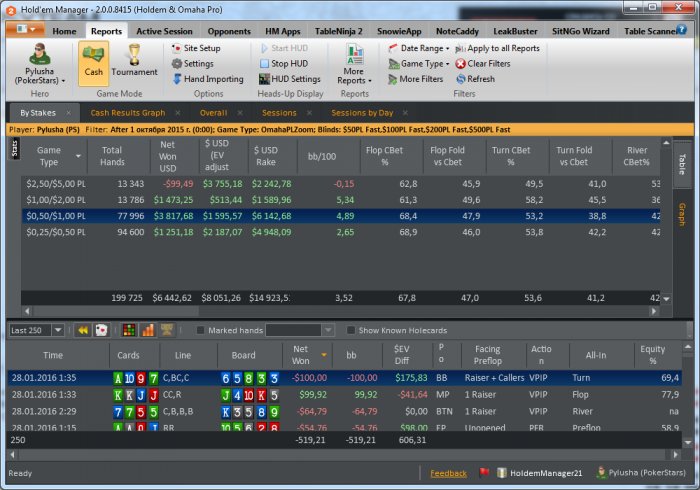The image size is (700, 490).
Task: Click the HoldemManager21 database icon
Action: (x=502, y=473)
